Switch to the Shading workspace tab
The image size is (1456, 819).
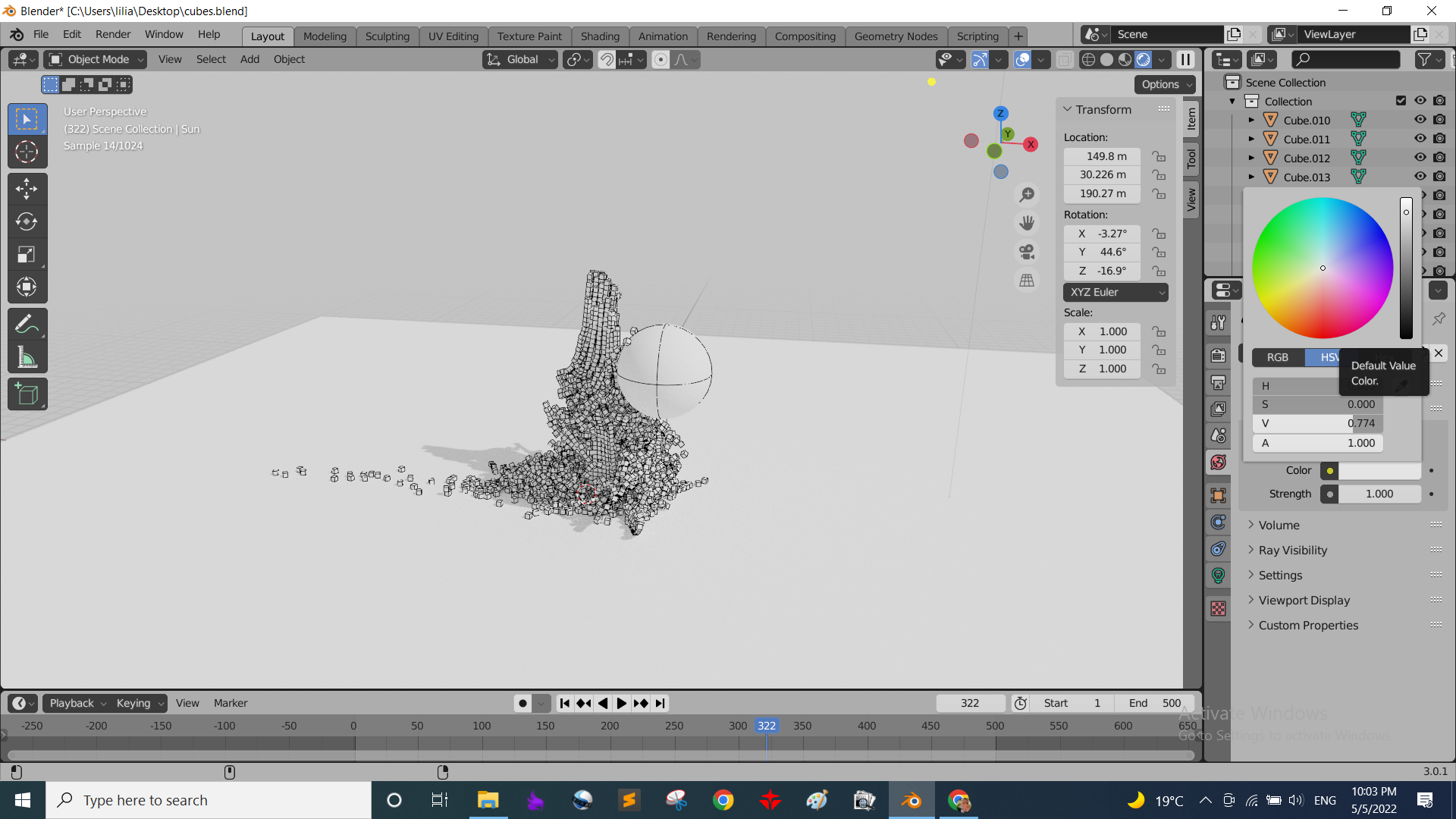click(600, 36)
